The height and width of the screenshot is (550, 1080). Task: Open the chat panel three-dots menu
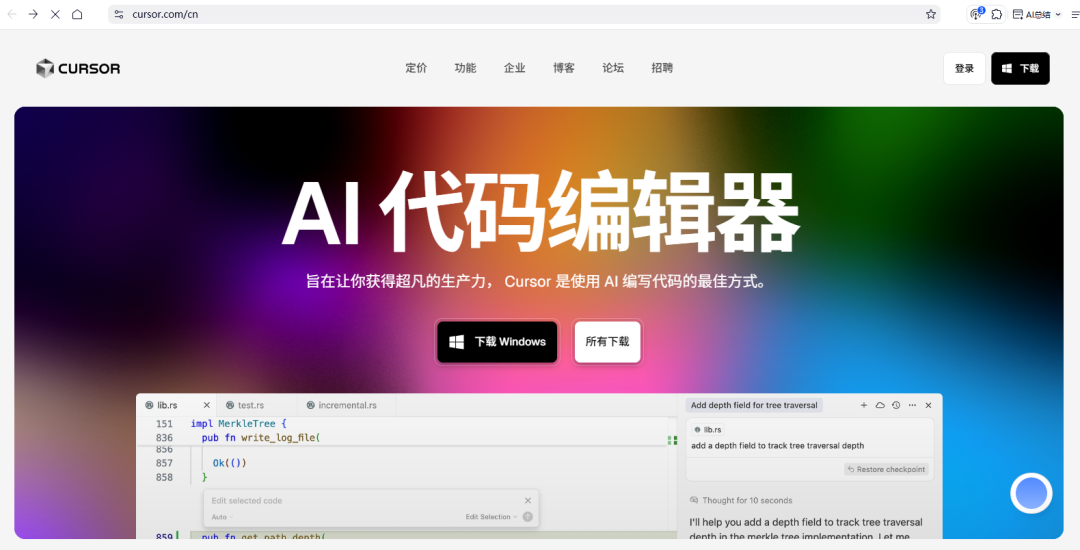[x=912, y=405]
